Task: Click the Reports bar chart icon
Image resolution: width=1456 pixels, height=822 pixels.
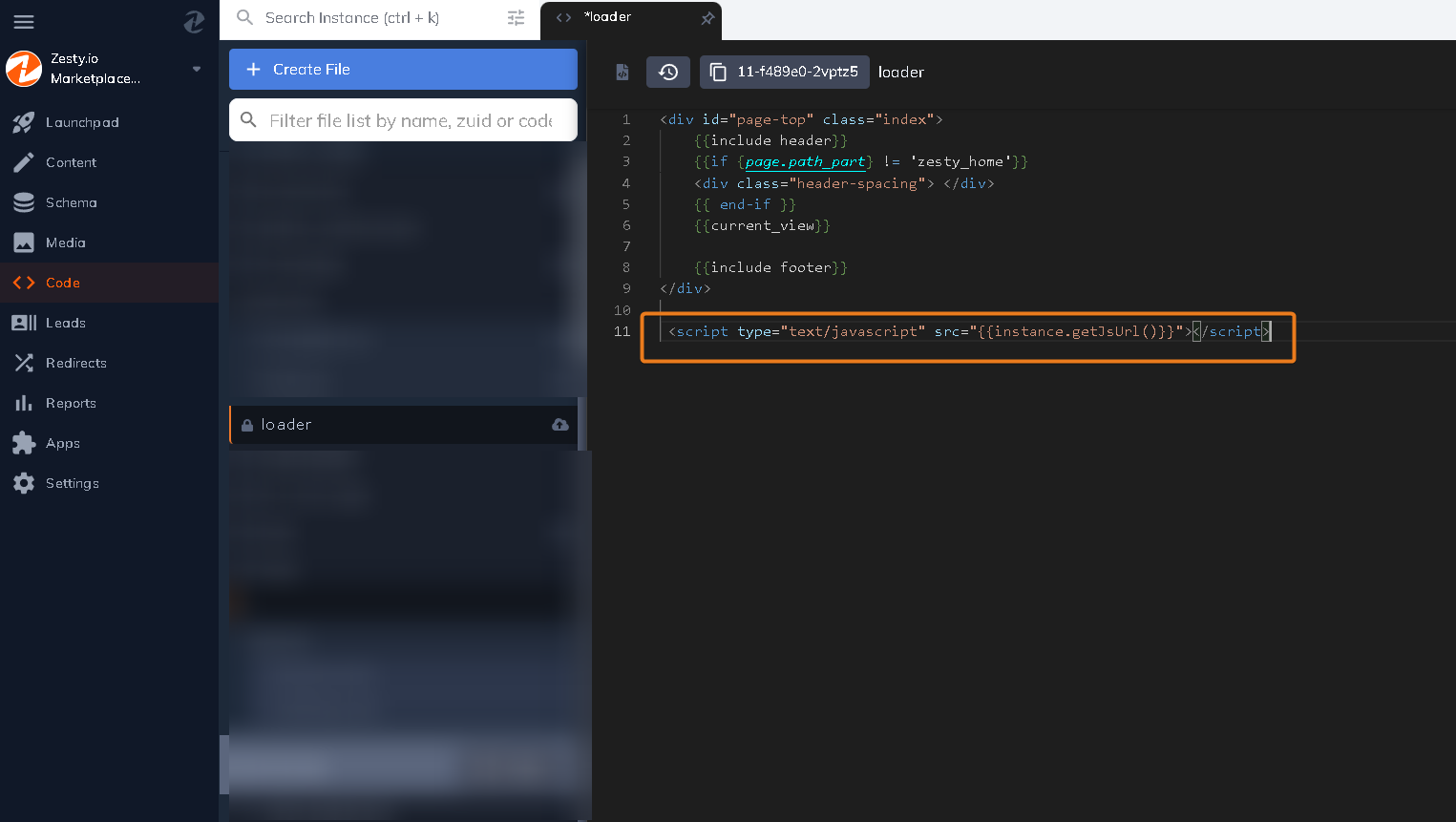Action: (x=24, y=403)
